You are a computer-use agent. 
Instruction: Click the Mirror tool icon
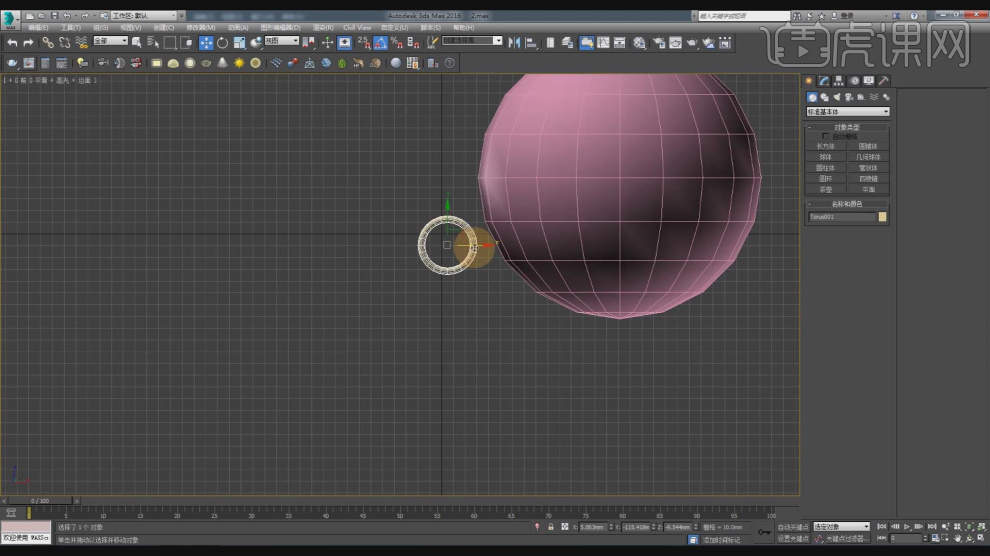[x=514, y=42]
